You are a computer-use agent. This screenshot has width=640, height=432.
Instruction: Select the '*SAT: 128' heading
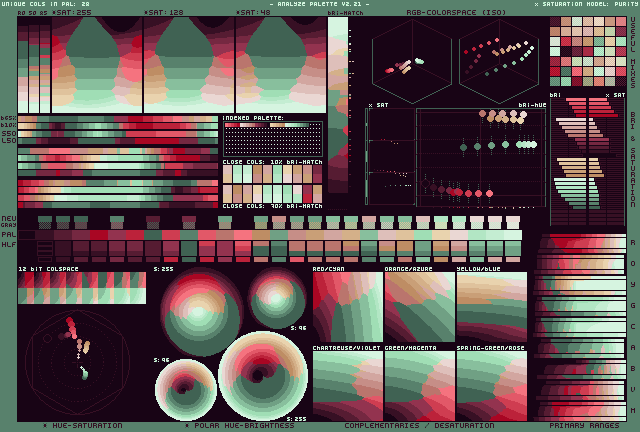point(164,13)
